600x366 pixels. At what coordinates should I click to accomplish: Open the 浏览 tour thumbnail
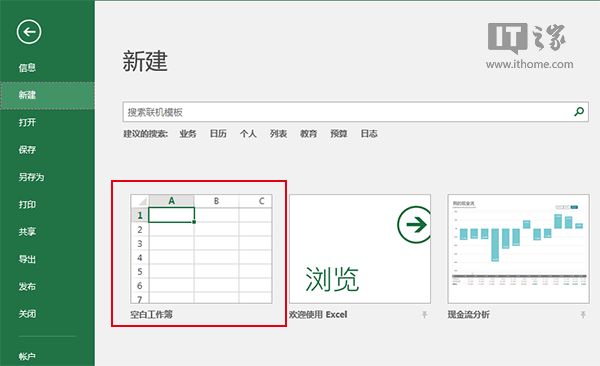(360, 249)
